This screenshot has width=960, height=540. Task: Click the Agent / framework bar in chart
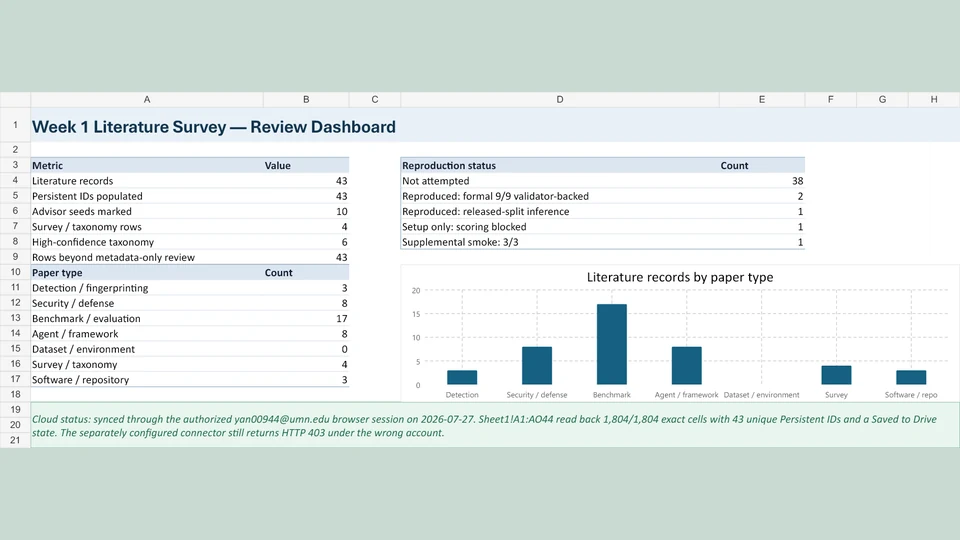[x=686, y=366]
